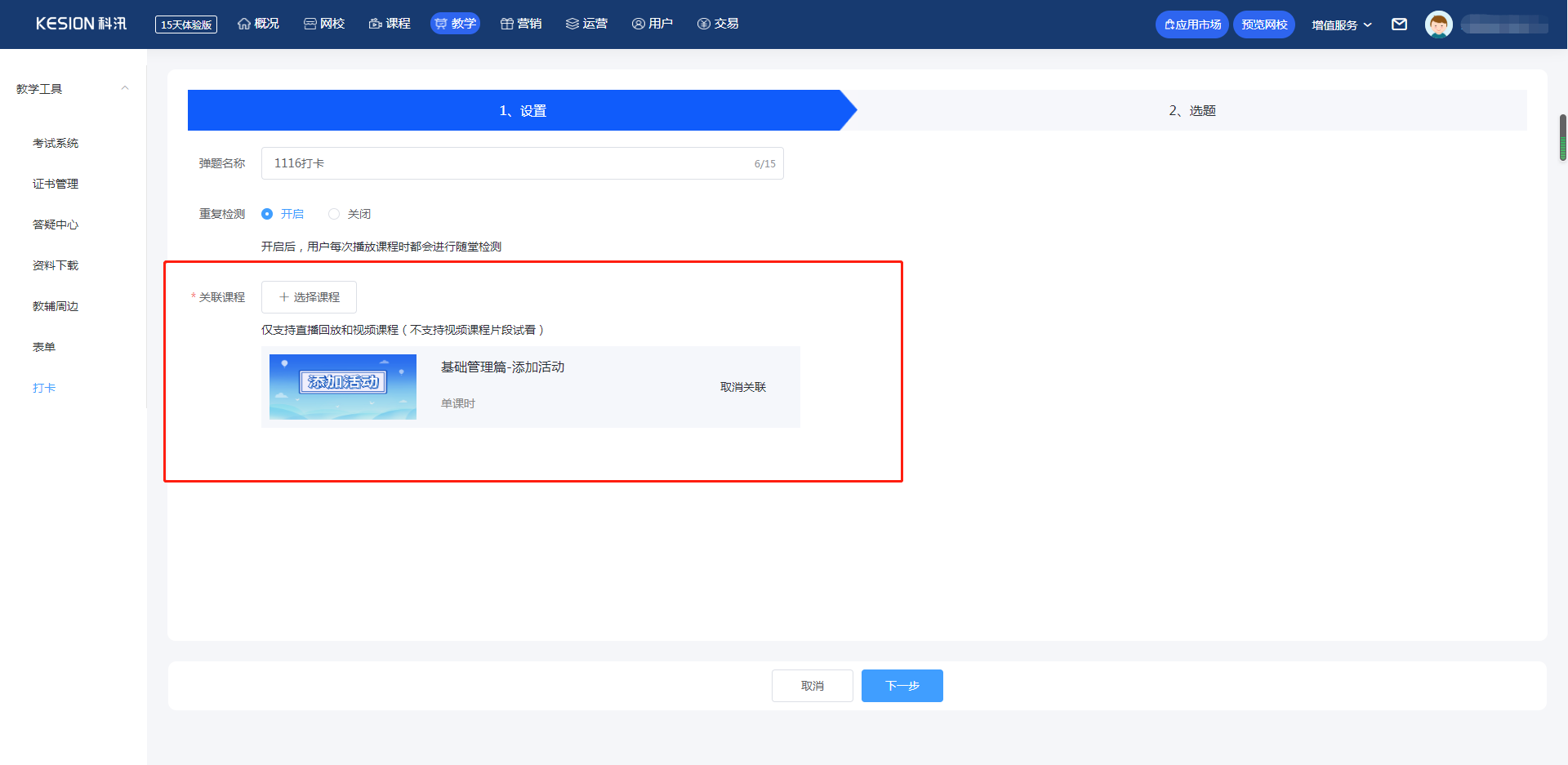Click the 取消 button
1568x765 pixels.
coord(813,686)
